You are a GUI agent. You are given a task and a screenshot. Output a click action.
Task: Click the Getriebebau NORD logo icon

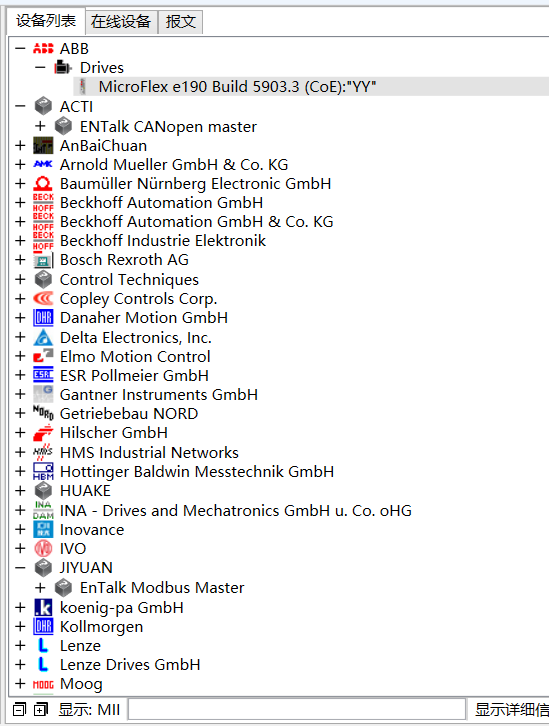[x=43, y=412]
